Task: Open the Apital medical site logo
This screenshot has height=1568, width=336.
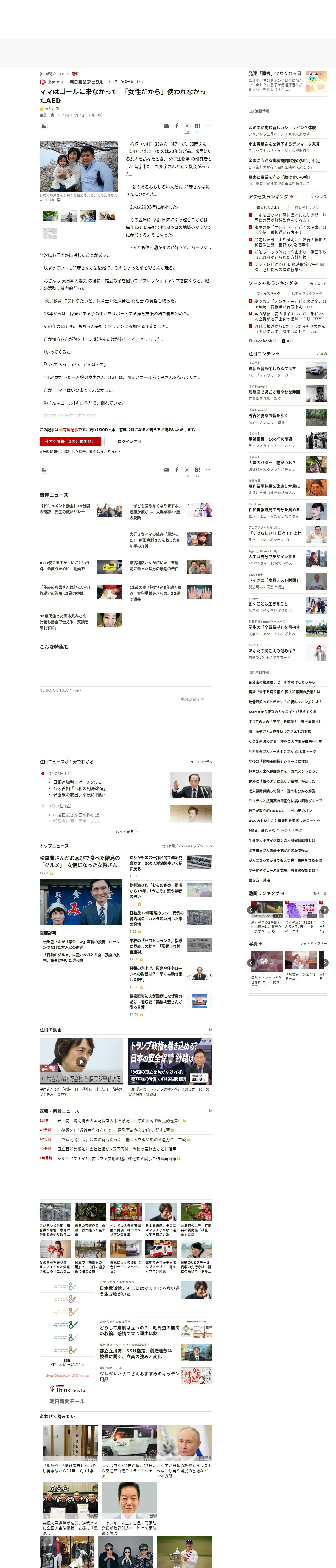Action: pyautogui.click(x=71, y=82)
